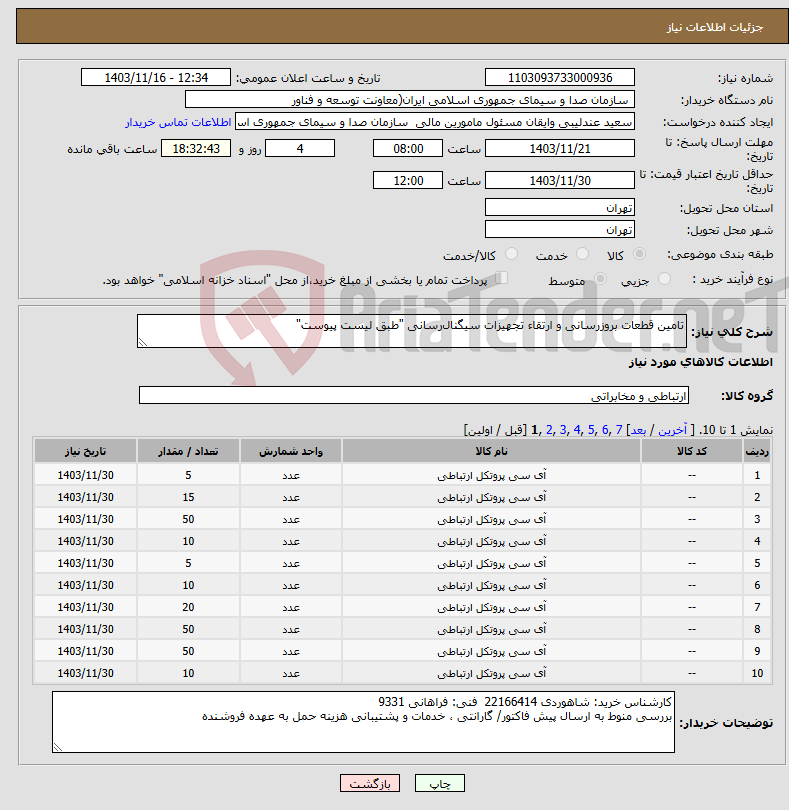The image size is (789, 810).
Task: Go to page 2 of items
Action: [x=549, y=430]
